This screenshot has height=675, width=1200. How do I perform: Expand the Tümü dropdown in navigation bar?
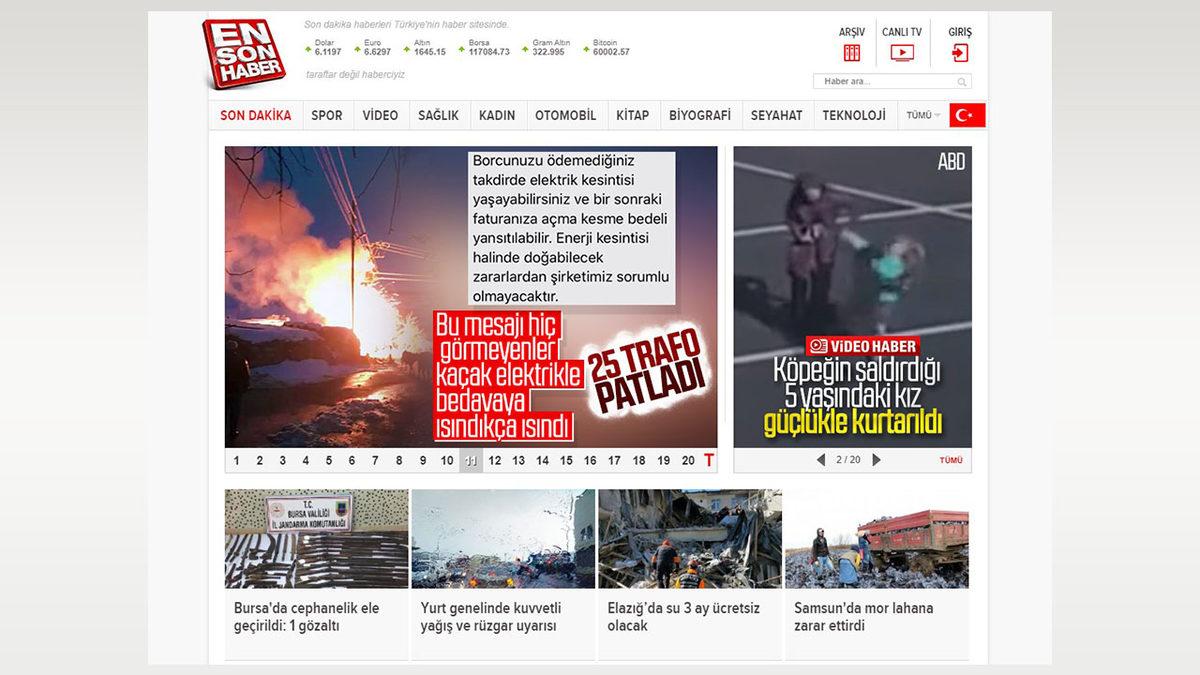[922, 115]
